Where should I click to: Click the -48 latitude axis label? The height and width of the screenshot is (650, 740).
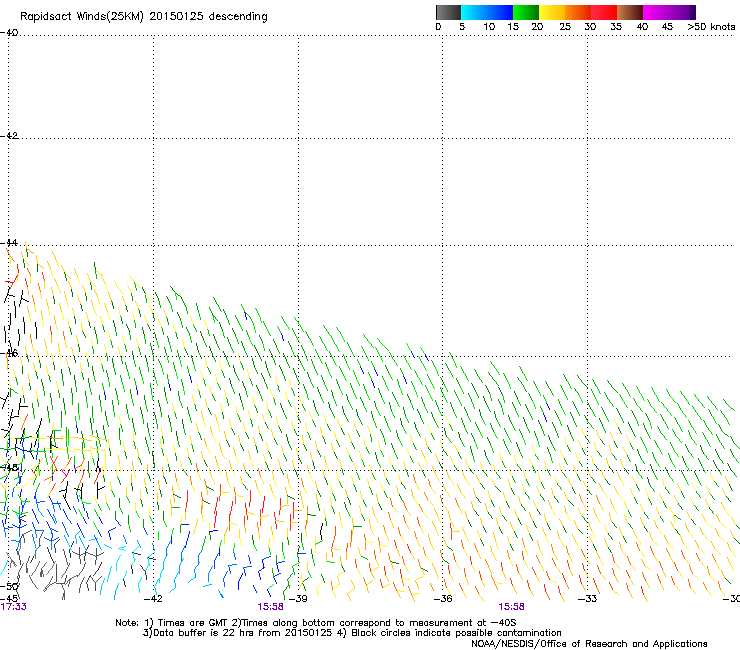click(x=9, y=467)
